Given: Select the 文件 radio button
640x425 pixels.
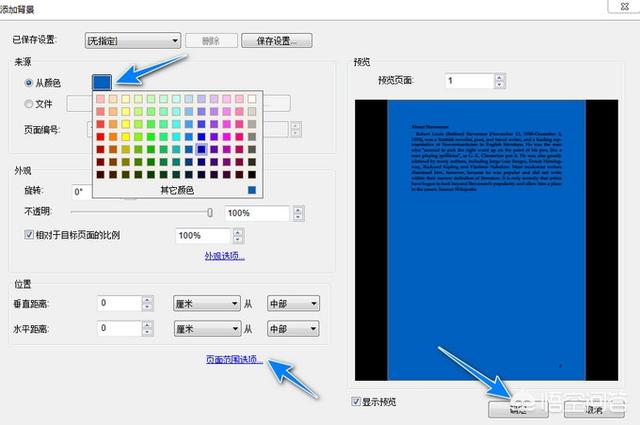Looking at the screenshot, I should [28, 102].
